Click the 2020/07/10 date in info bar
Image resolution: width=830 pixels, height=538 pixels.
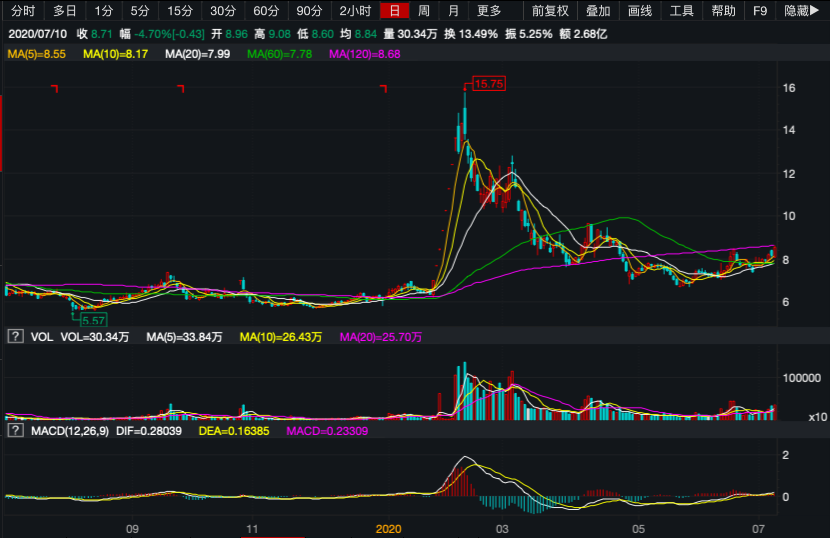38,34
